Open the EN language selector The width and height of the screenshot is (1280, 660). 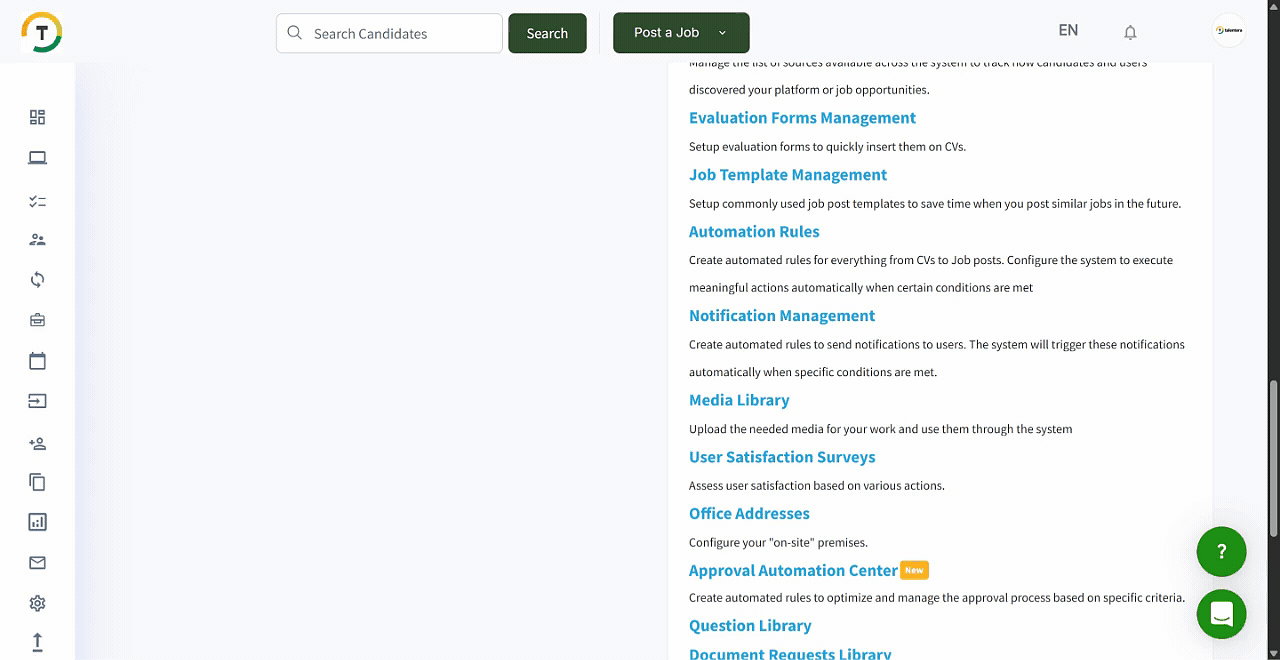1068,30
